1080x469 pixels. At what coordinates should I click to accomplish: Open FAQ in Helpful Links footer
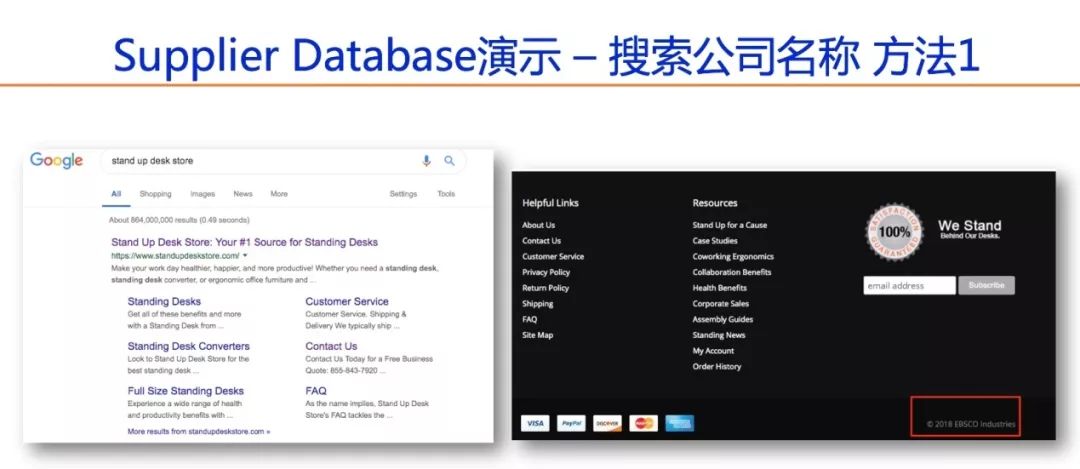[x=530, y=320]
